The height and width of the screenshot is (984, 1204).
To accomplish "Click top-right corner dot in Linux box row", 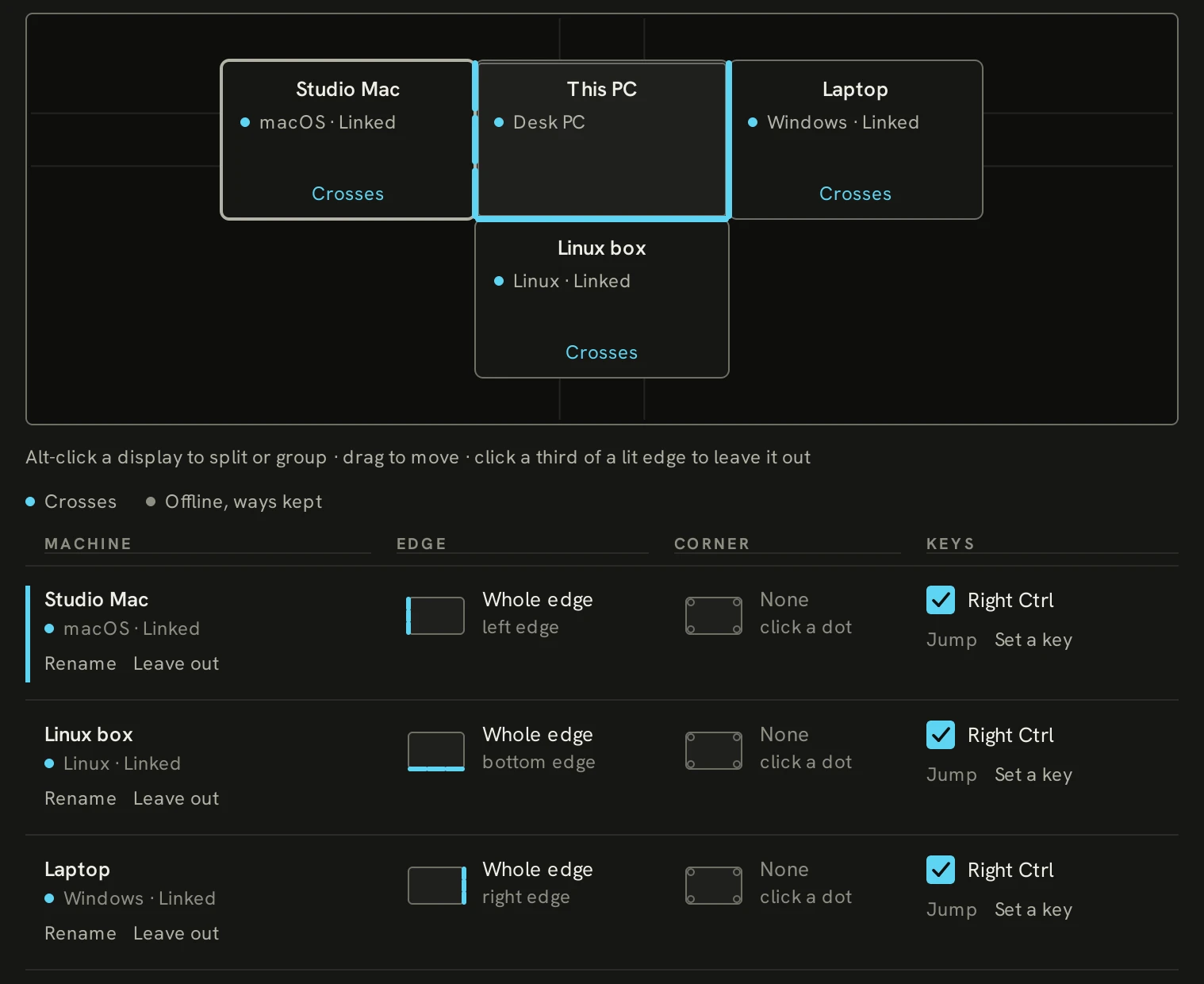I will pos(737,737).
